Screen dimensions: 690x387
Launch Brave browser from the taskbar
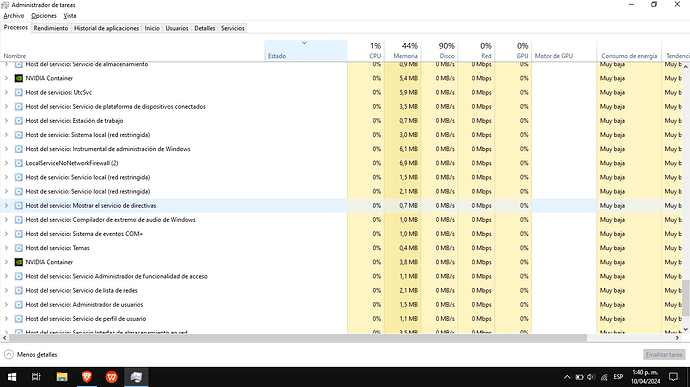87,377
